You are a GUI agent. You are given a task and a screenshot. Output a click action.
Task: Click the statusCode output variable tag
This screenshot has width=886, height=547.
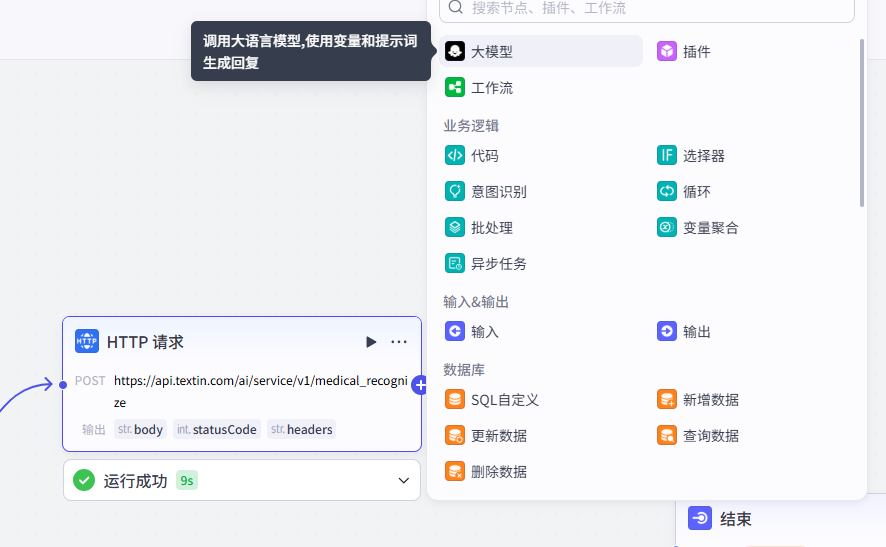(x=217, y=429)
